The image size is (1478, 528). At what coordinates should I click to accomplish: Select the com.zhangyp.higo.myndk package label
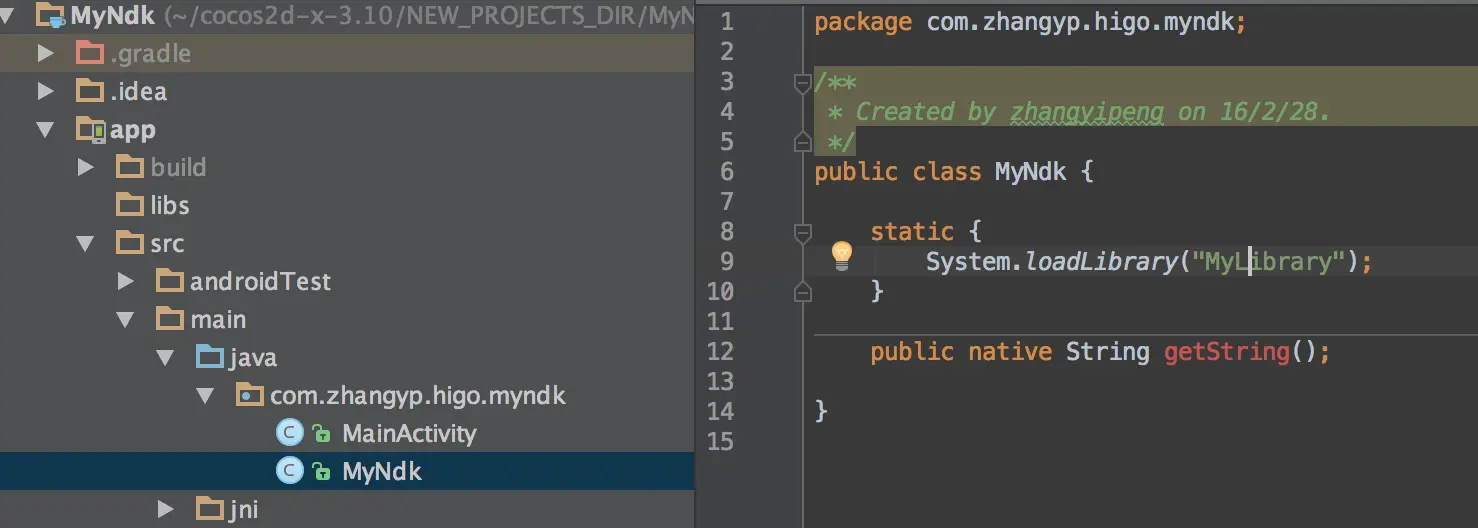418,396
